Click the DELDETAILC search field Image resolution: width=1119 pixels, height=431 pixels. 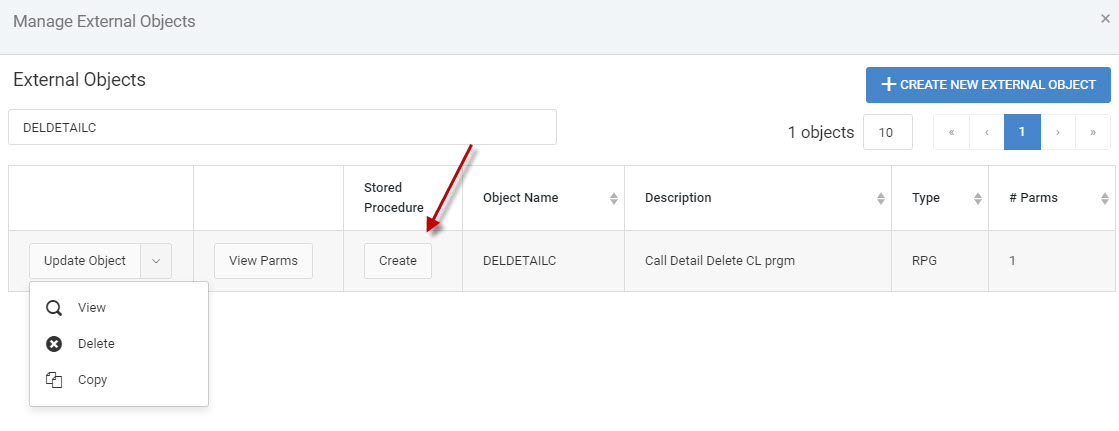coord(283,127)
